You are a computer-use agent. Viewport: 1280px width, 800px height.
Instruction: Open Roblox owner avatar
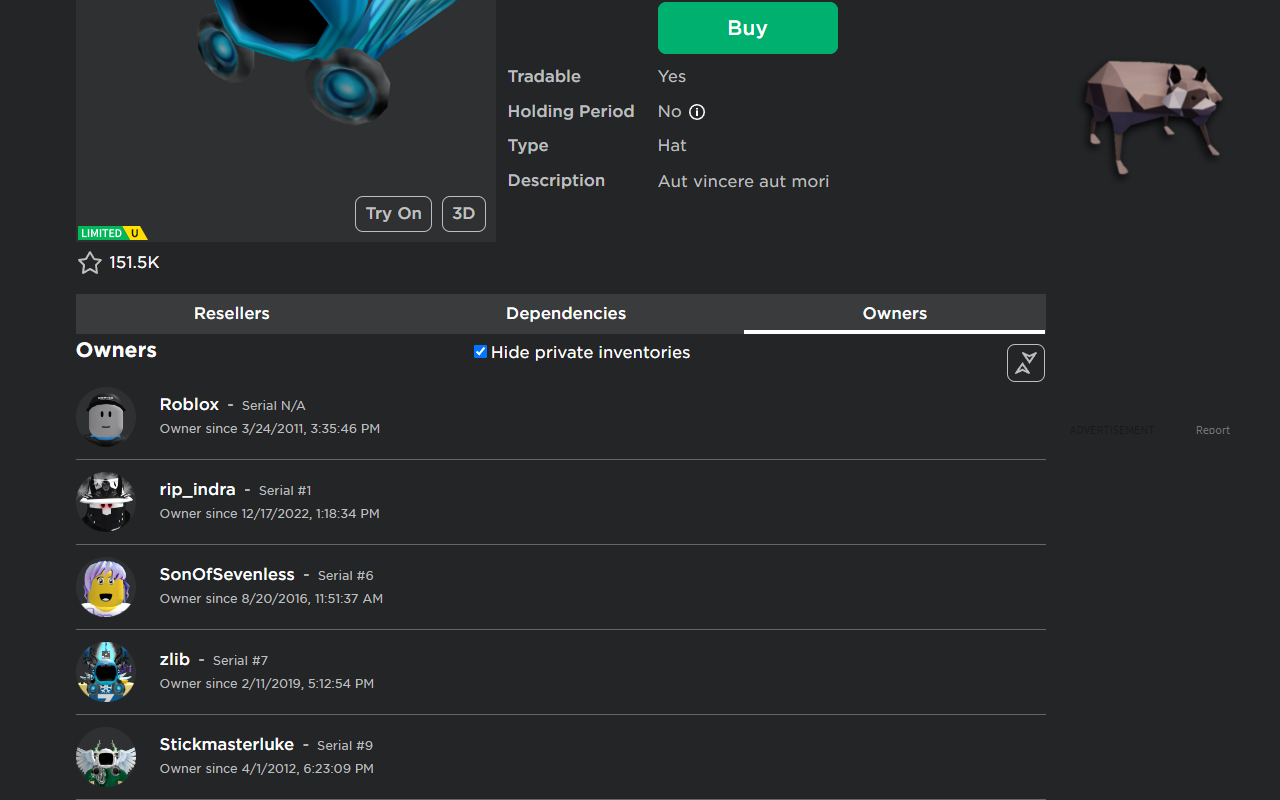(106, 417)
